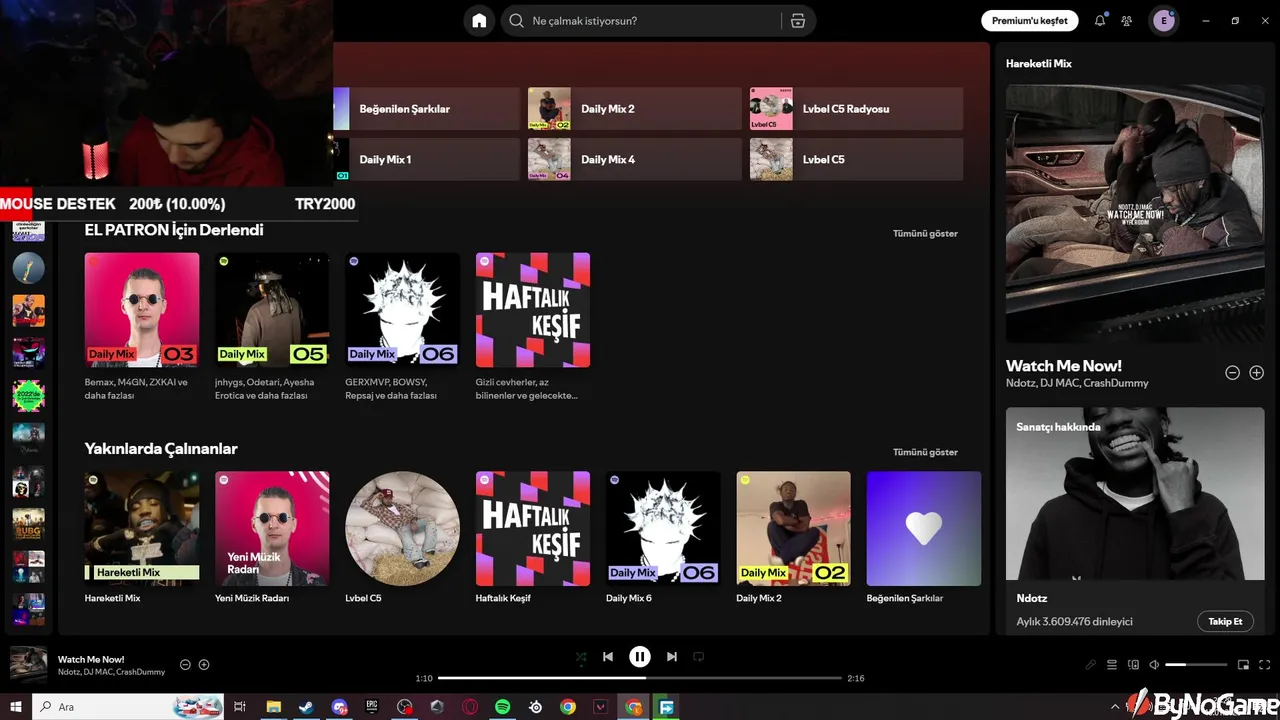Click 'Tümünü göster' for Yakınlarda Çalınanlar

coord(925,452)
